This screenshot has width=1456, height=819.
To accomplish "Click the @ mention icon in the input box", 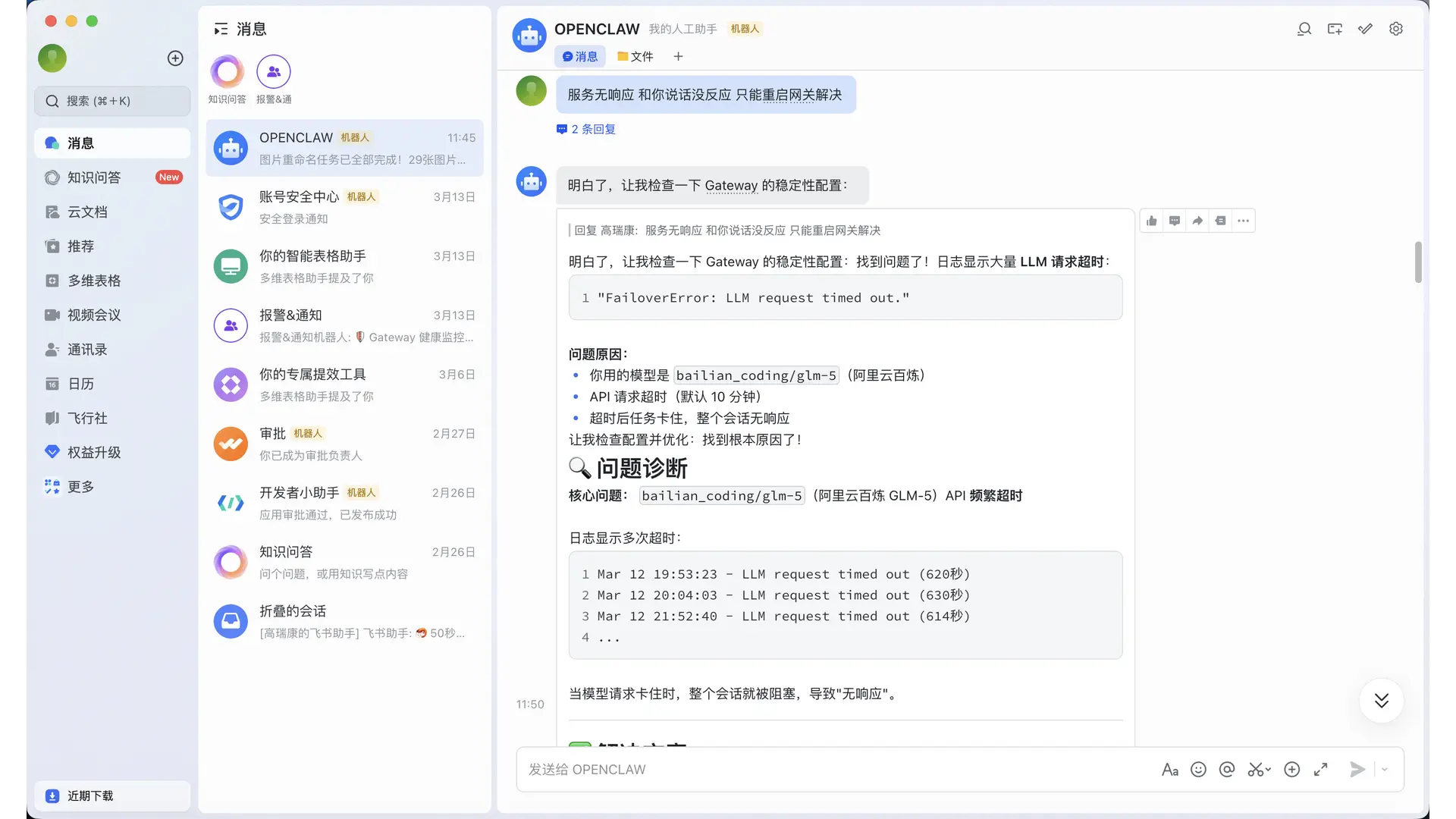I will [1227, 769].
